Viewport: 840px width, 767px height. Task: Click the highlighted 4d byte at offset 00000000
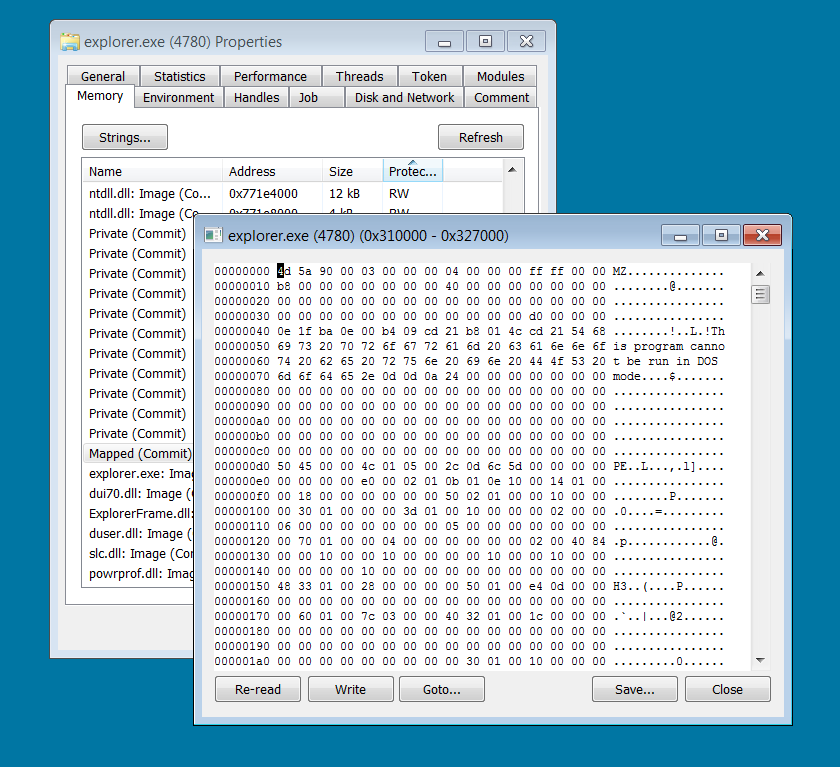pyautogui.click(x=284, y=271)
